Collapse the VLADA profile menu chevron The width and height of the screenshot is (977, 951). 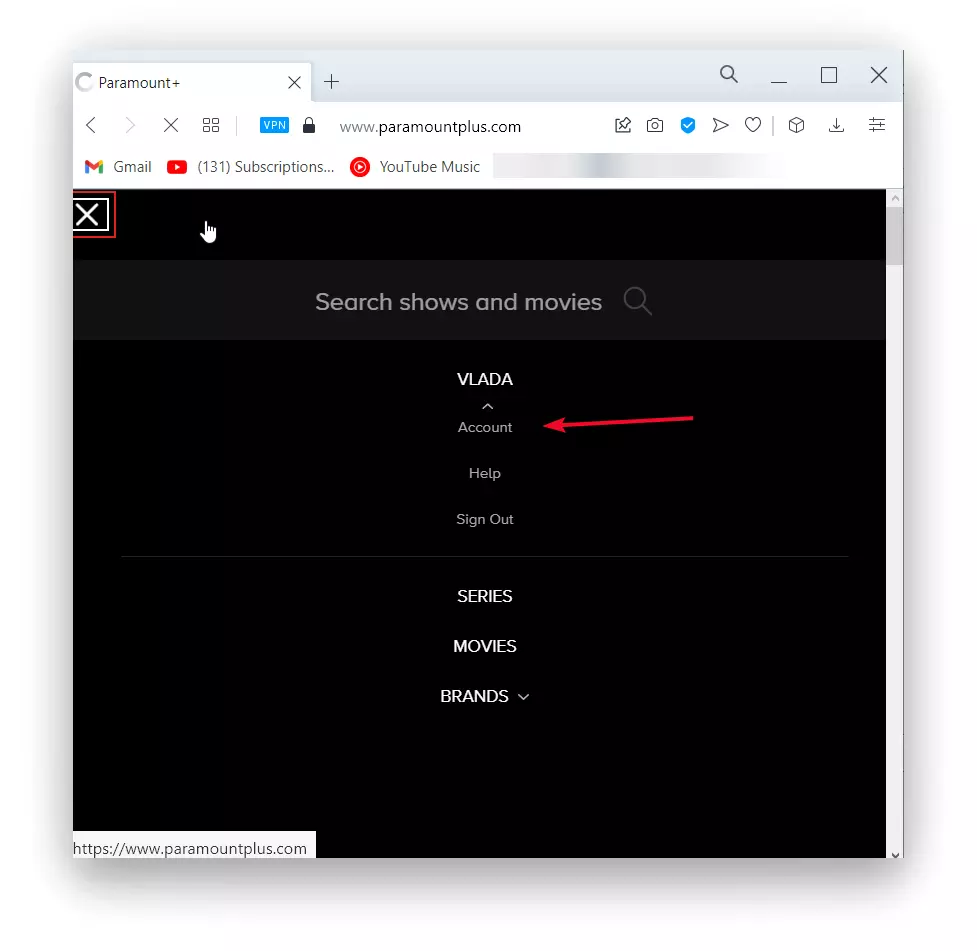488,406
